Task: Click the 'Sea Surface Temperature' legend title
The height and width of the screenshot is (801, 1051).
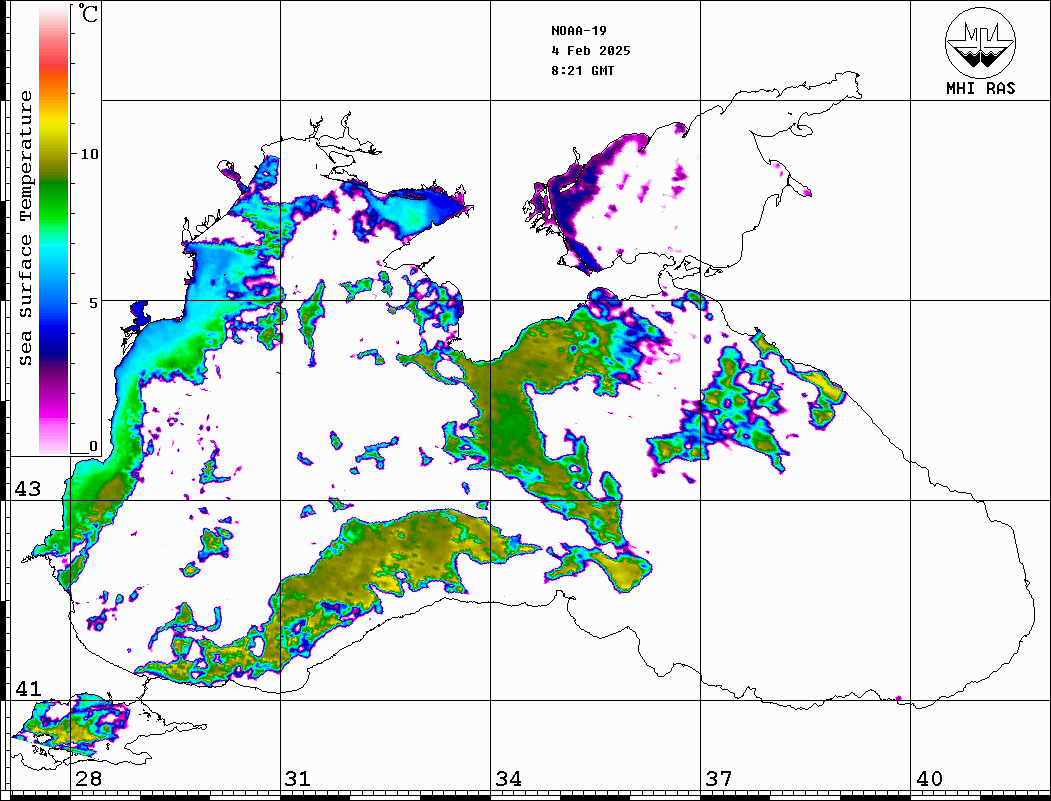Action: pyautogui.click(x=25, y=229)
